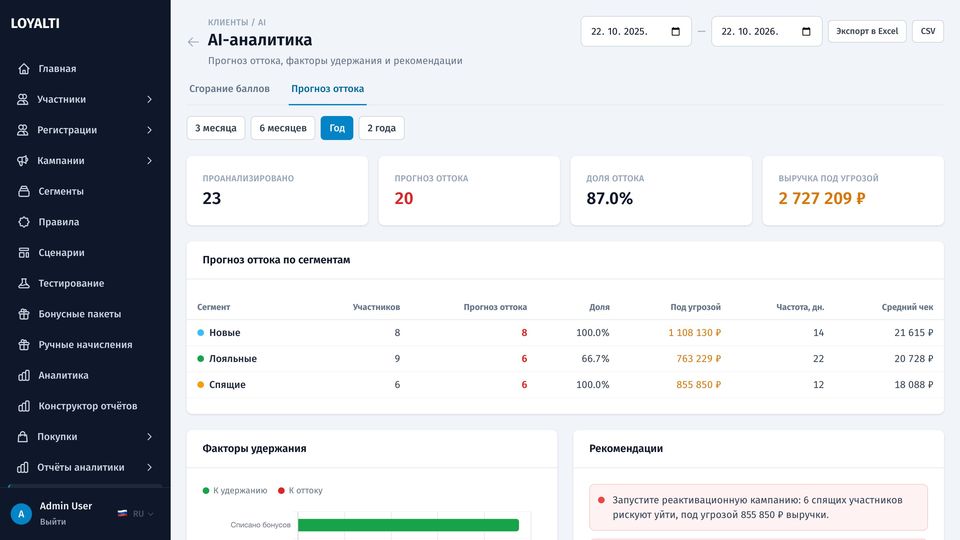Select the 2 года period
The image size is (960, 540).
point(381,128)
